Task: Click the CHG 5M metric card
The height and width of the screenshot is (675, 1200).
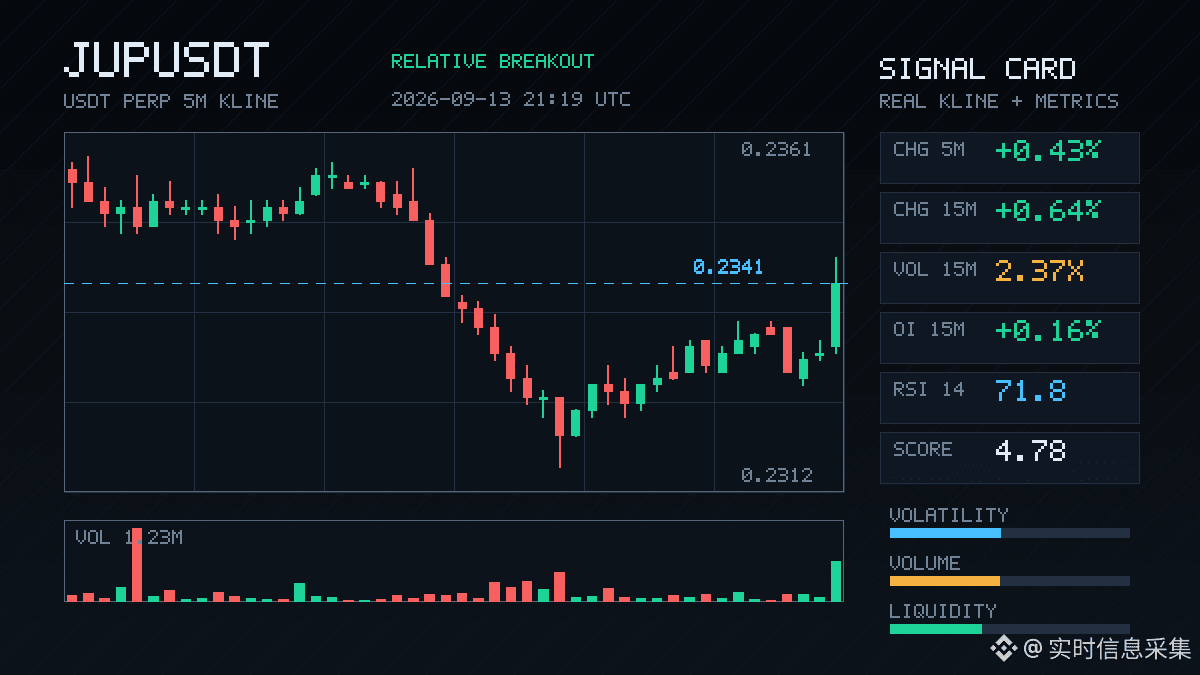Action: click(x=1009, y=158)
